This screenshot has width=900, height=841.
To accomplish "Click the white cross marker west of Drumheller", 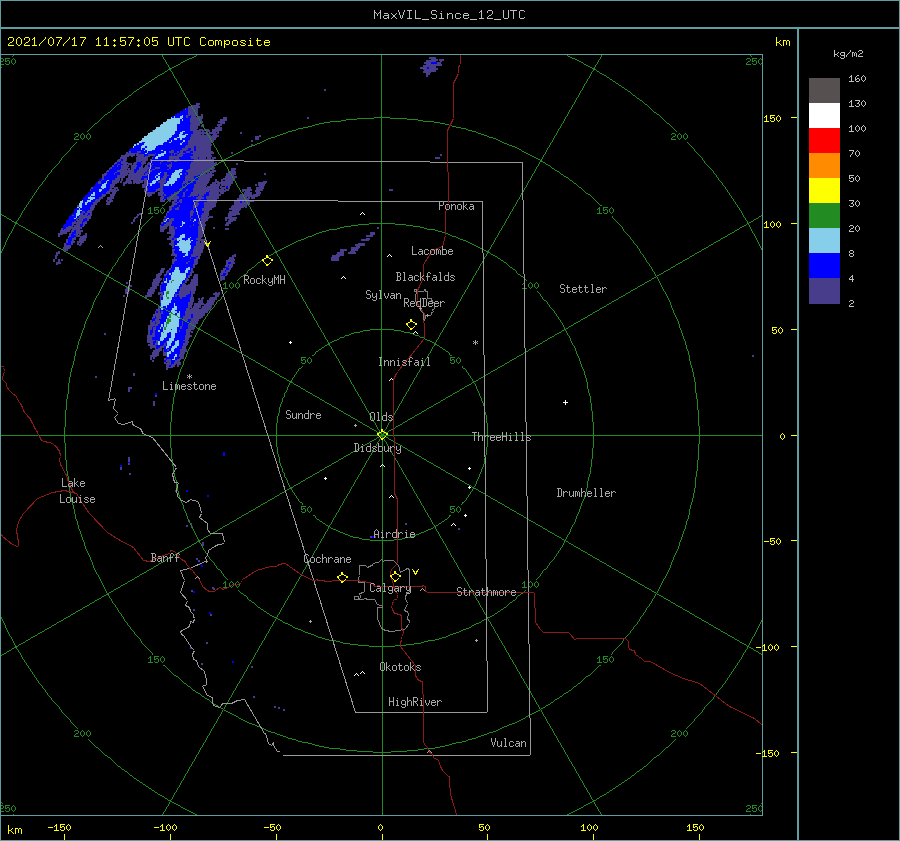I will pos(565,402).
